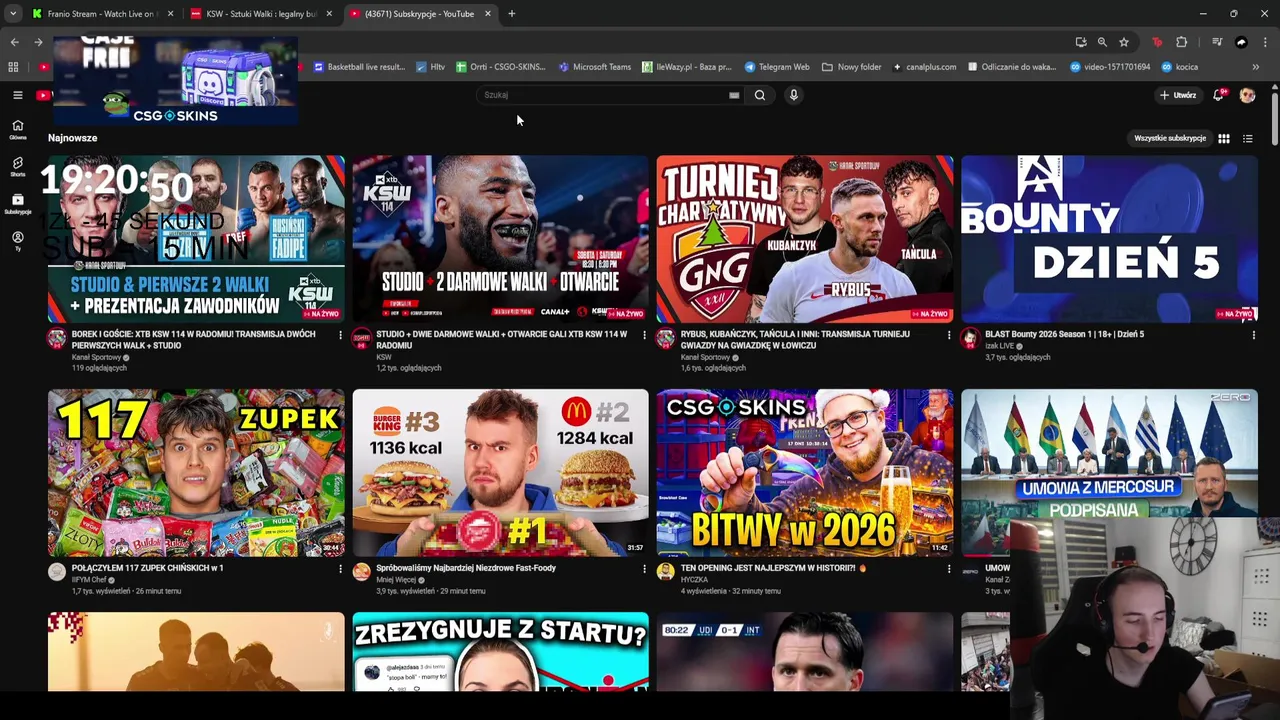The width and height of the screenshot is (1280, 720).
Task: Open the browser zoom magnifier icon
Action: click(1102, 42)
